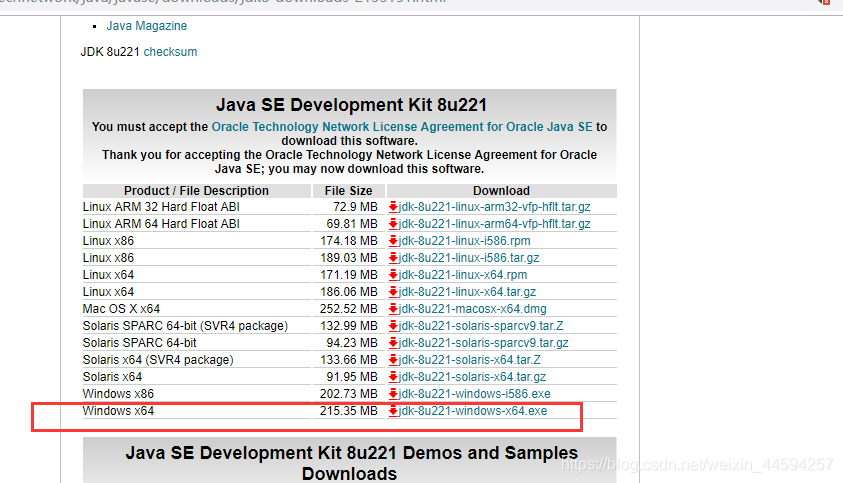
Task: Click download arrow icon for macosx-x64.dmg
Action: tap(393, 309)
